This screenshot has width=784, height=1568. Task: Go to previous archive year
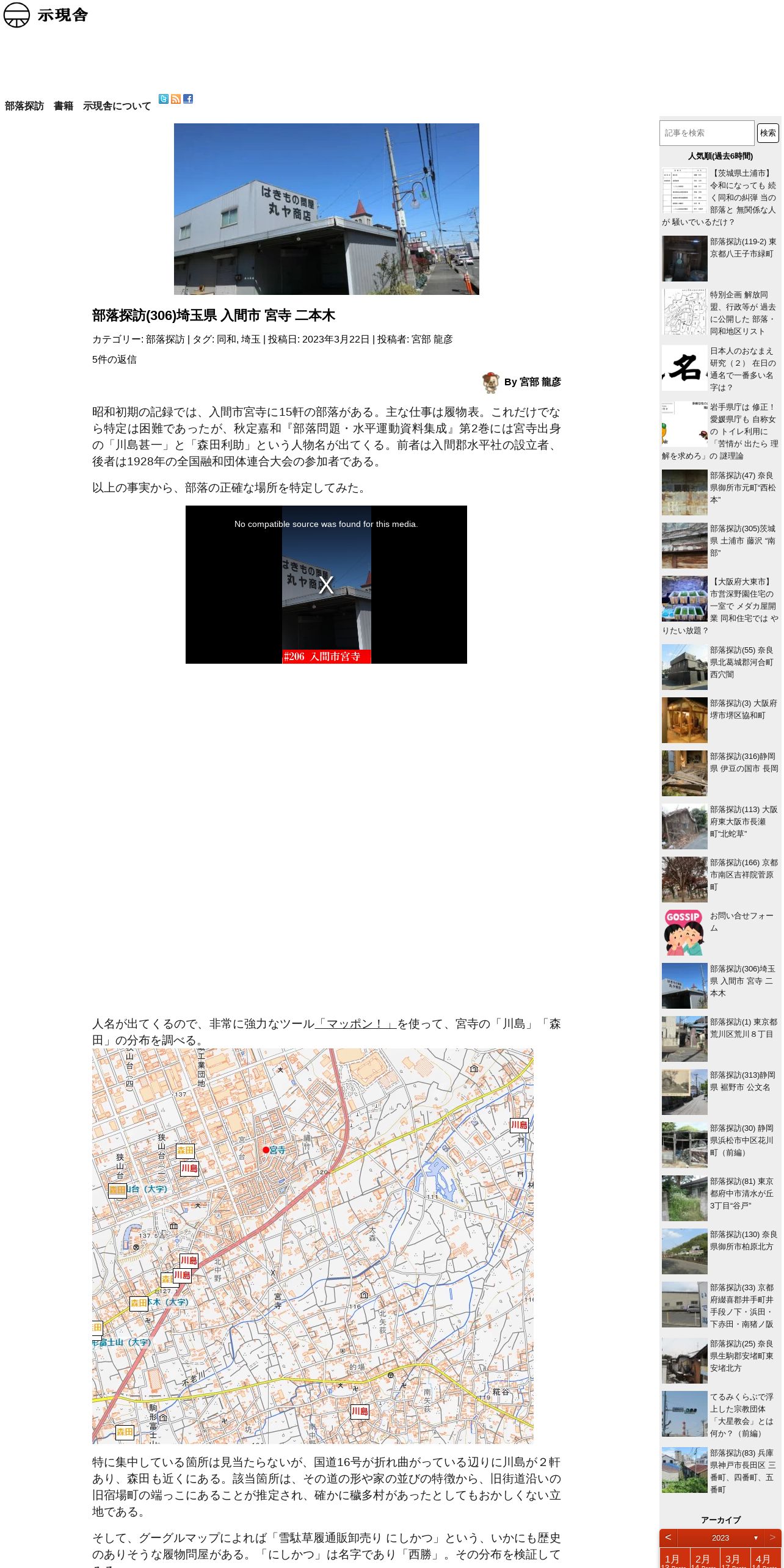coord(668,1537)
